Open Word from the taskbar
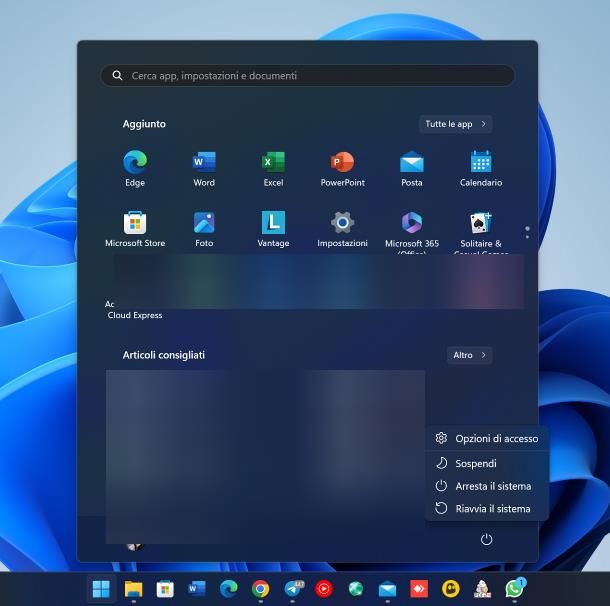Screen dimensions: 610x606 (x=197, y=588)
